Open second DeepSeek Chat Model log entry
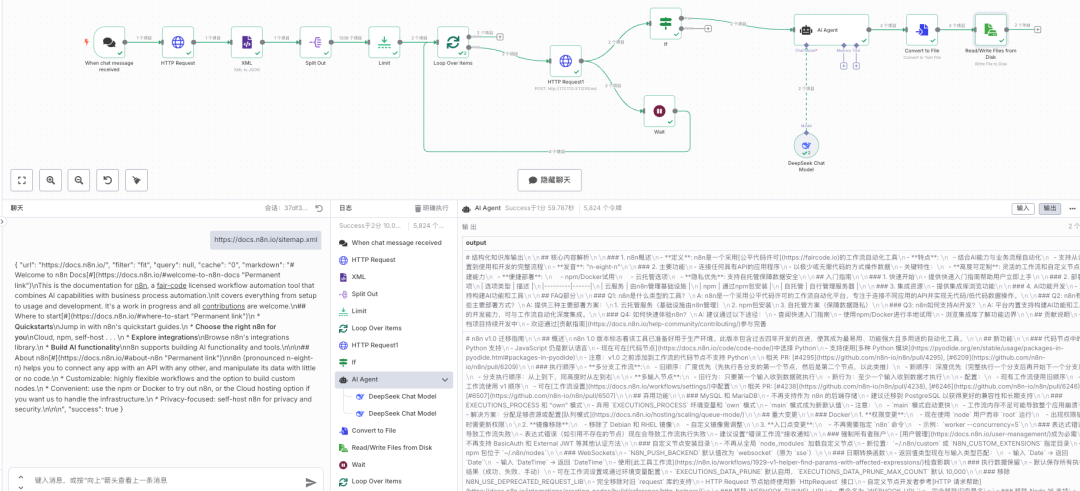 [402, 413]
